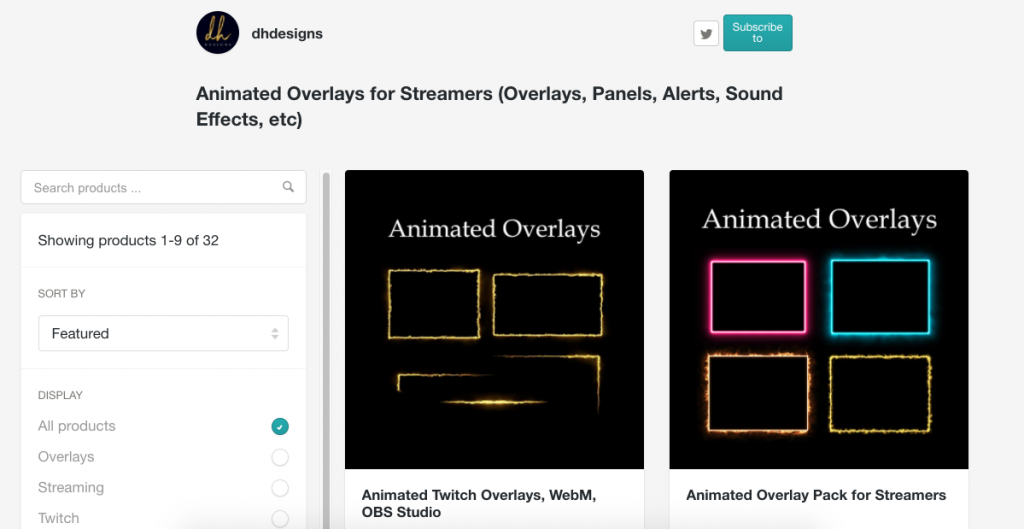1024x529 pixels.
Task: Select the Overlays filter radio button
Action: 280,457
